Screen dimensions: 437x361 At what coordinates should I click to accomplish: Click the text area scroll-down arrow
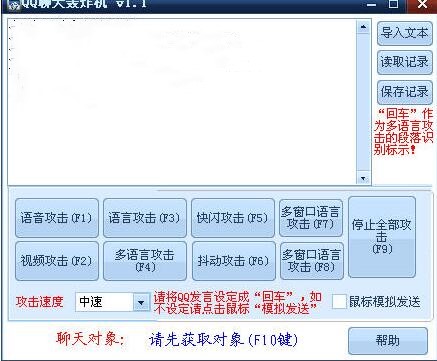[x=363, y=178]
